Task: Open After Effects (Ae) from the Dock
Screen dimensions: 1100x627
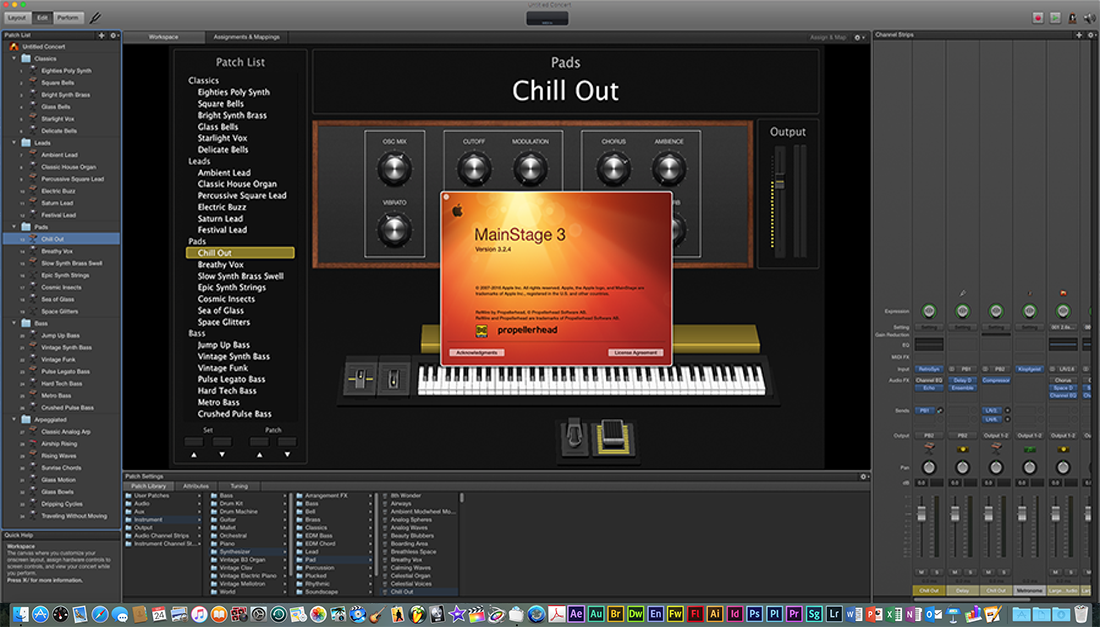Action: tap(576, 614)
